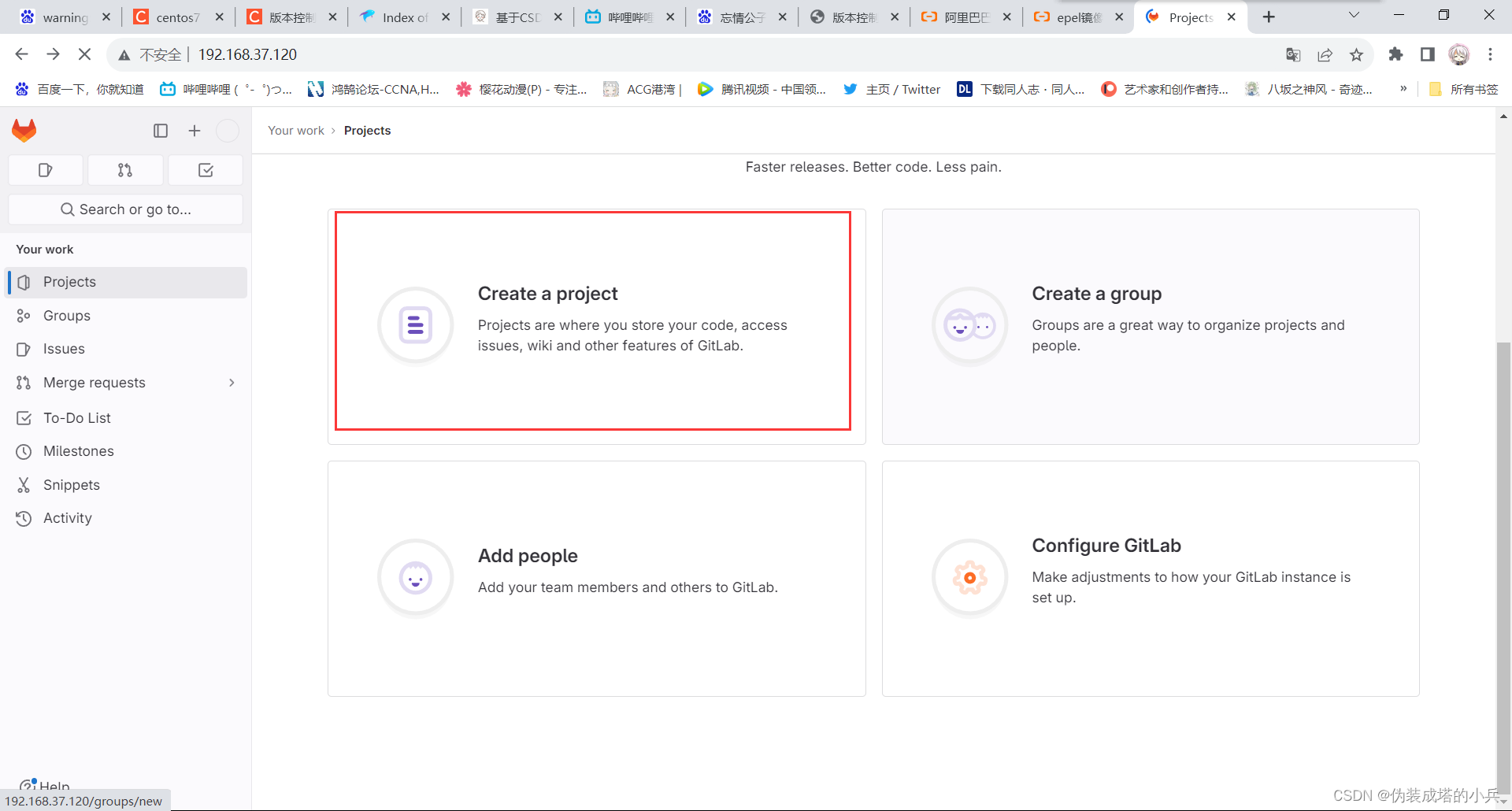The height and width of the screenshot is (811, 1512).
Task: Open the Chrome profile avatar
Action: tap(1459, 54)
